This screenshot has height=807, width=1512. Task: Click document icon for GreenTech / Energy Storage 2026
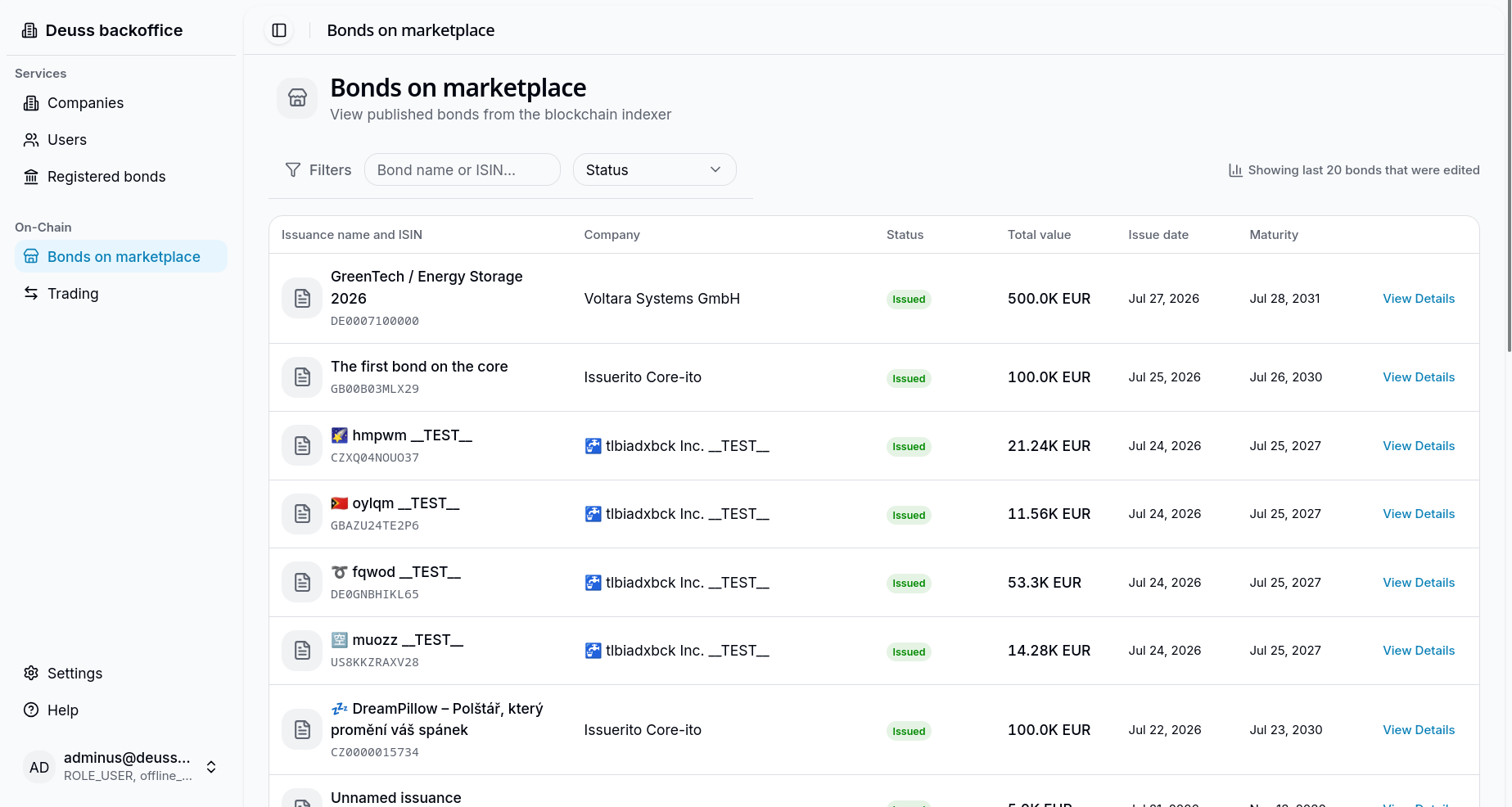(x=302, y=298)
